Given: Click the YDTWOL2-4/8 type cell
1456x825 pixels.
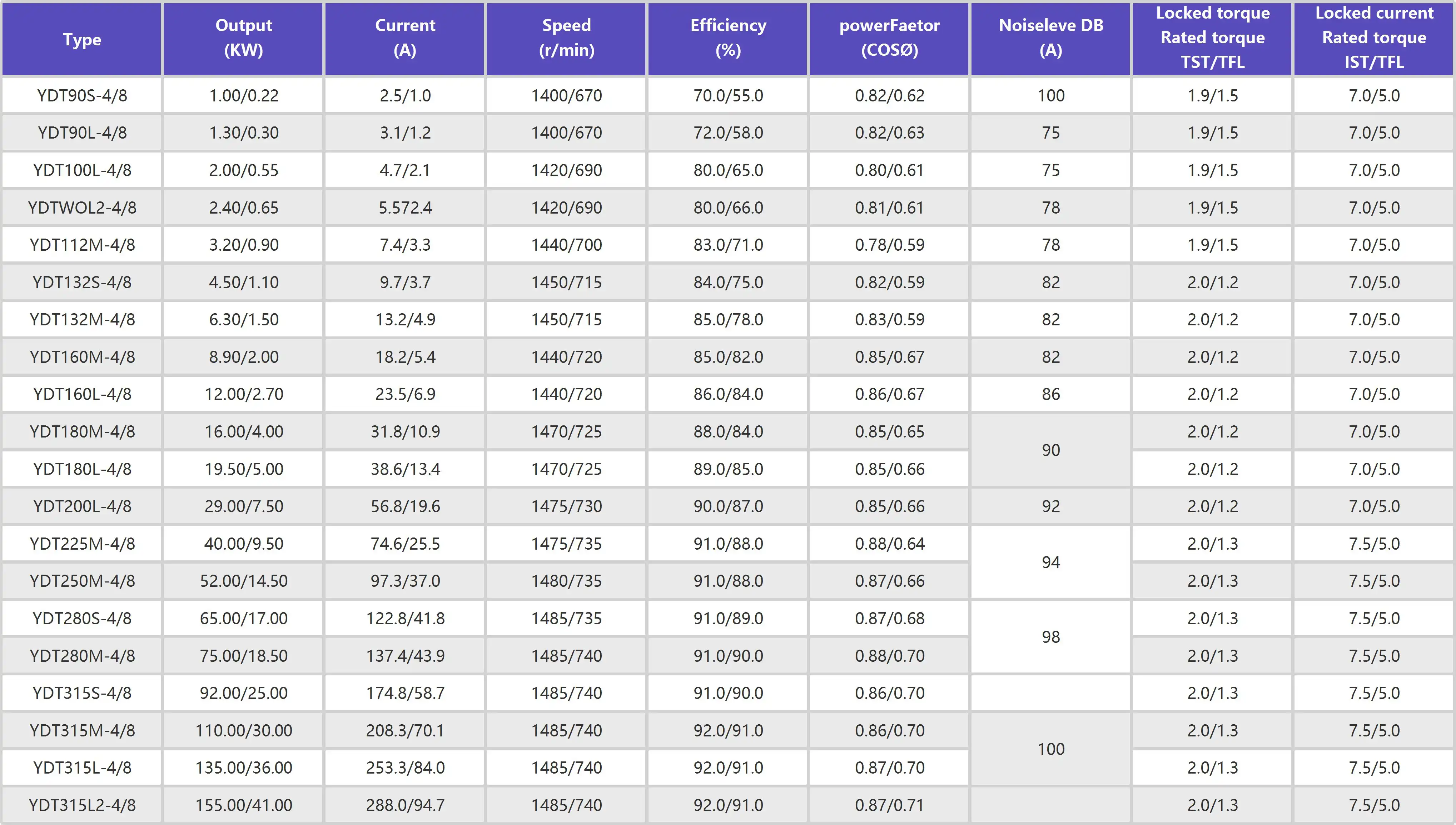Looking at the screenshot, I should coord(82,207).
